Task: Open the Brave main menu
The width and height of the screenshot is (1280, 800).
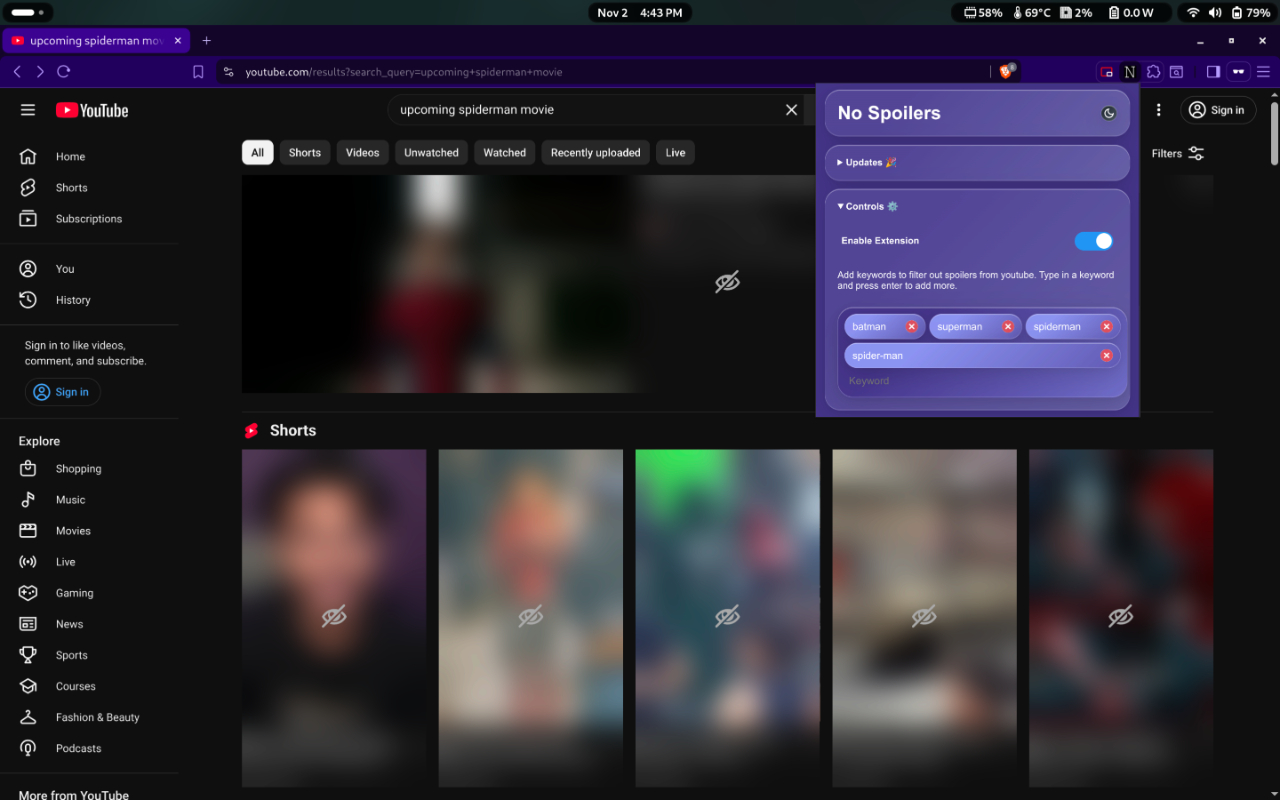Action: click(x=1264, y=72)
